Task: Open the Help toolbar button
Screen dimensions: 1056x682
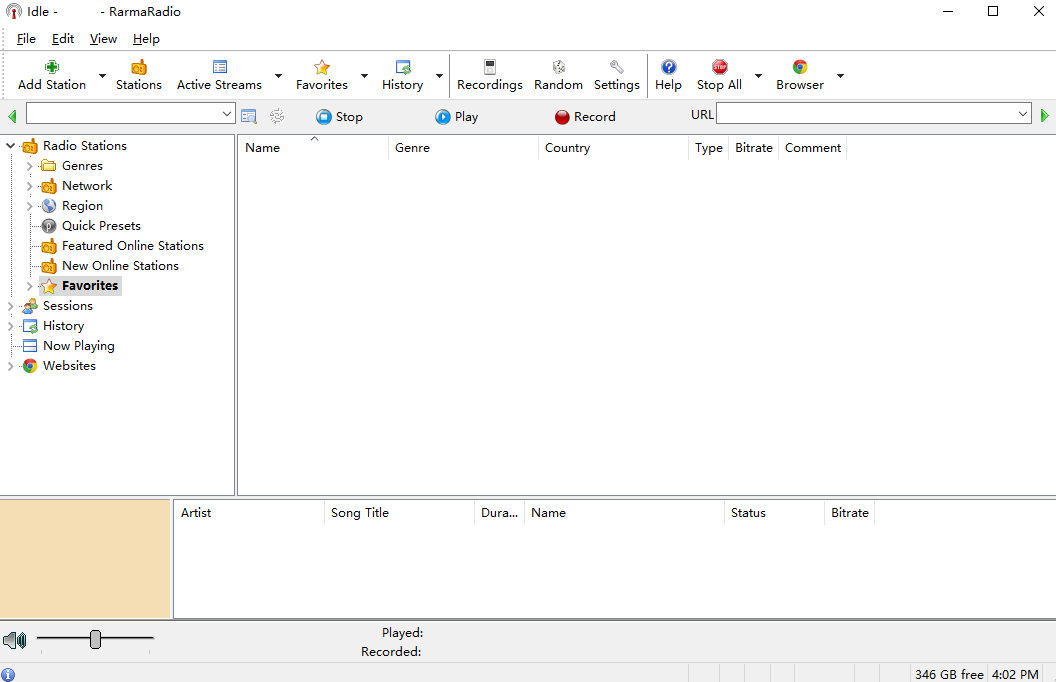Action: [668, 75]
